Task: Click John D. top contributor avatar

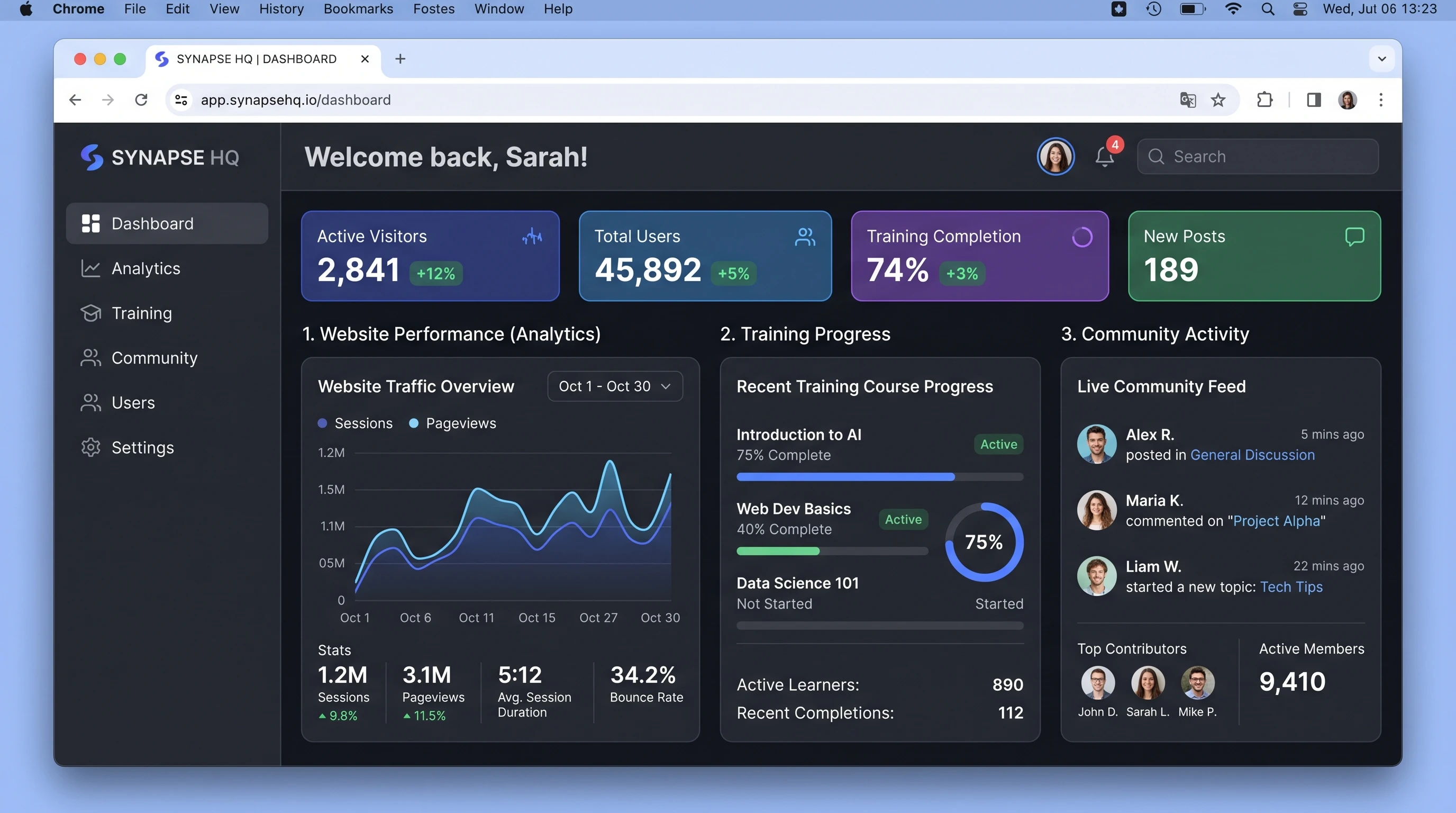Action: 1097,682
